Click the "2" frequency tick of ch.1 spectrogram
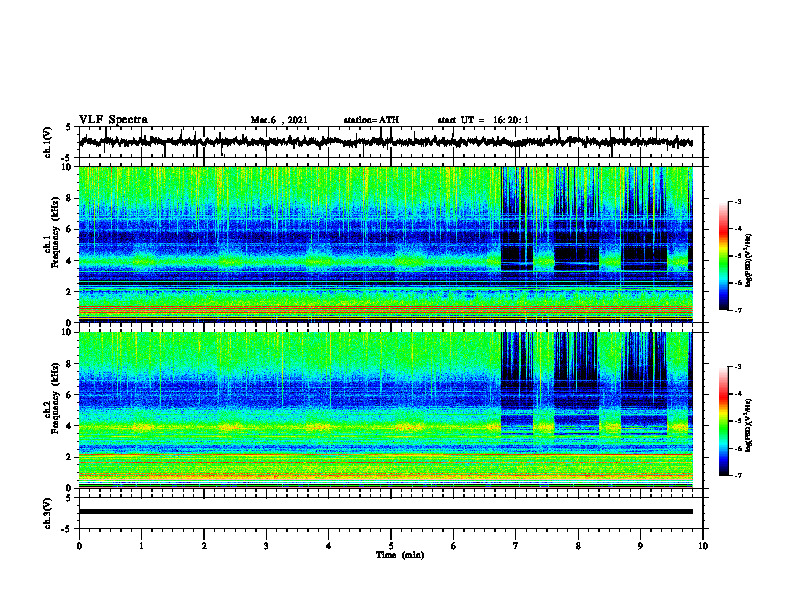This screenshot has width=792, height=612. [70, 291]
